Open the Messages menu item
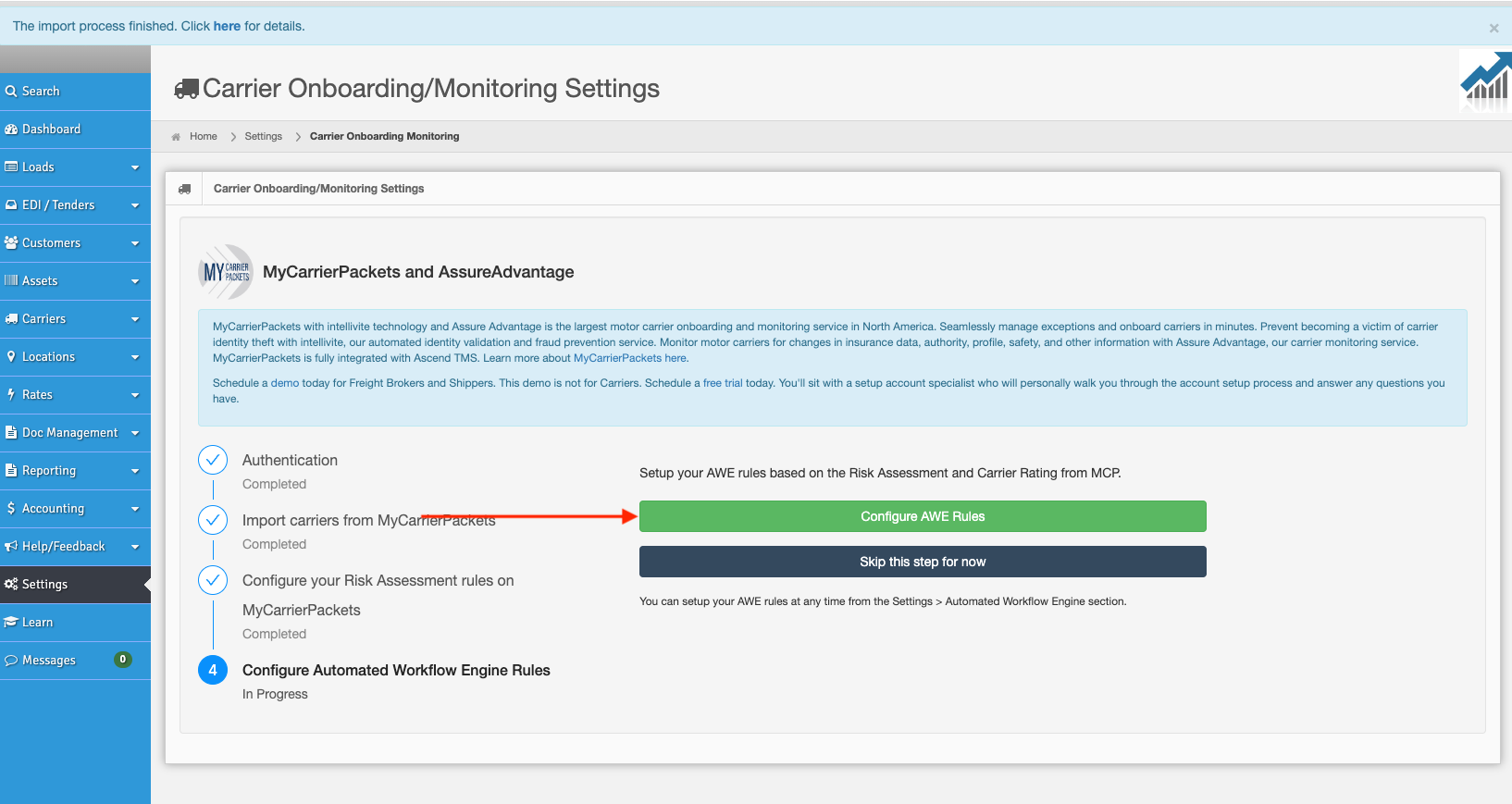 (x=75, y=660)
